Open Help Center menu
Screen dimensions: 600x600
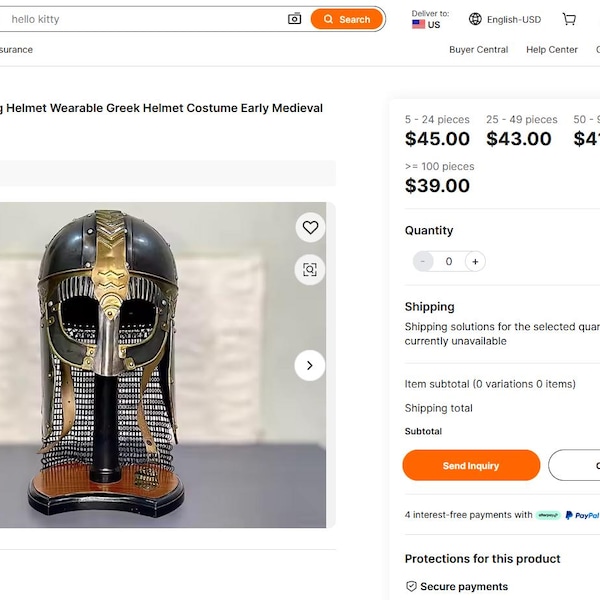(552, 50)
